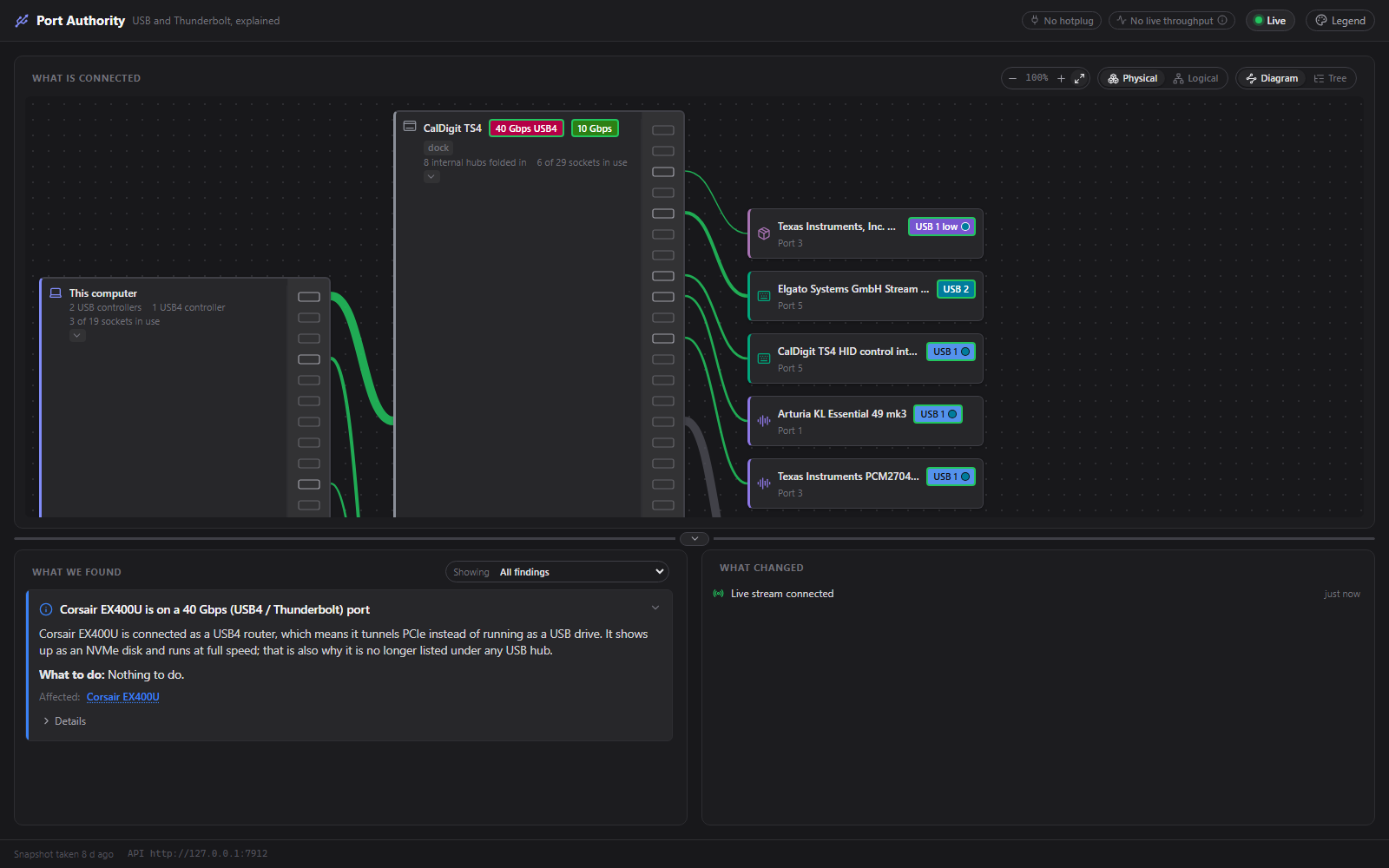Select the Diagram layout
The height and width of the screenshot is (868, 1389).
[x=1272, y=78]
